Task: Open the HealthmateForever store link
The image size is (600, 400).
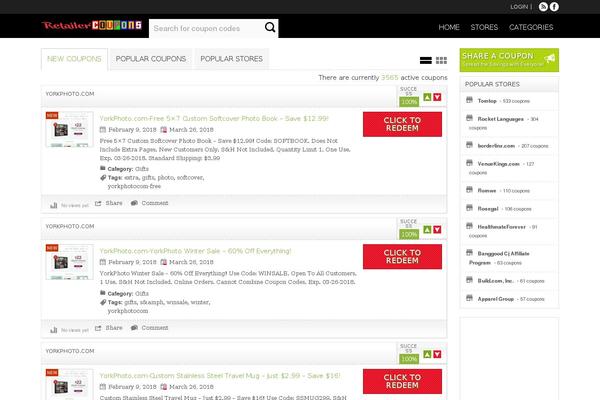Action: click(x=501, y=227)
